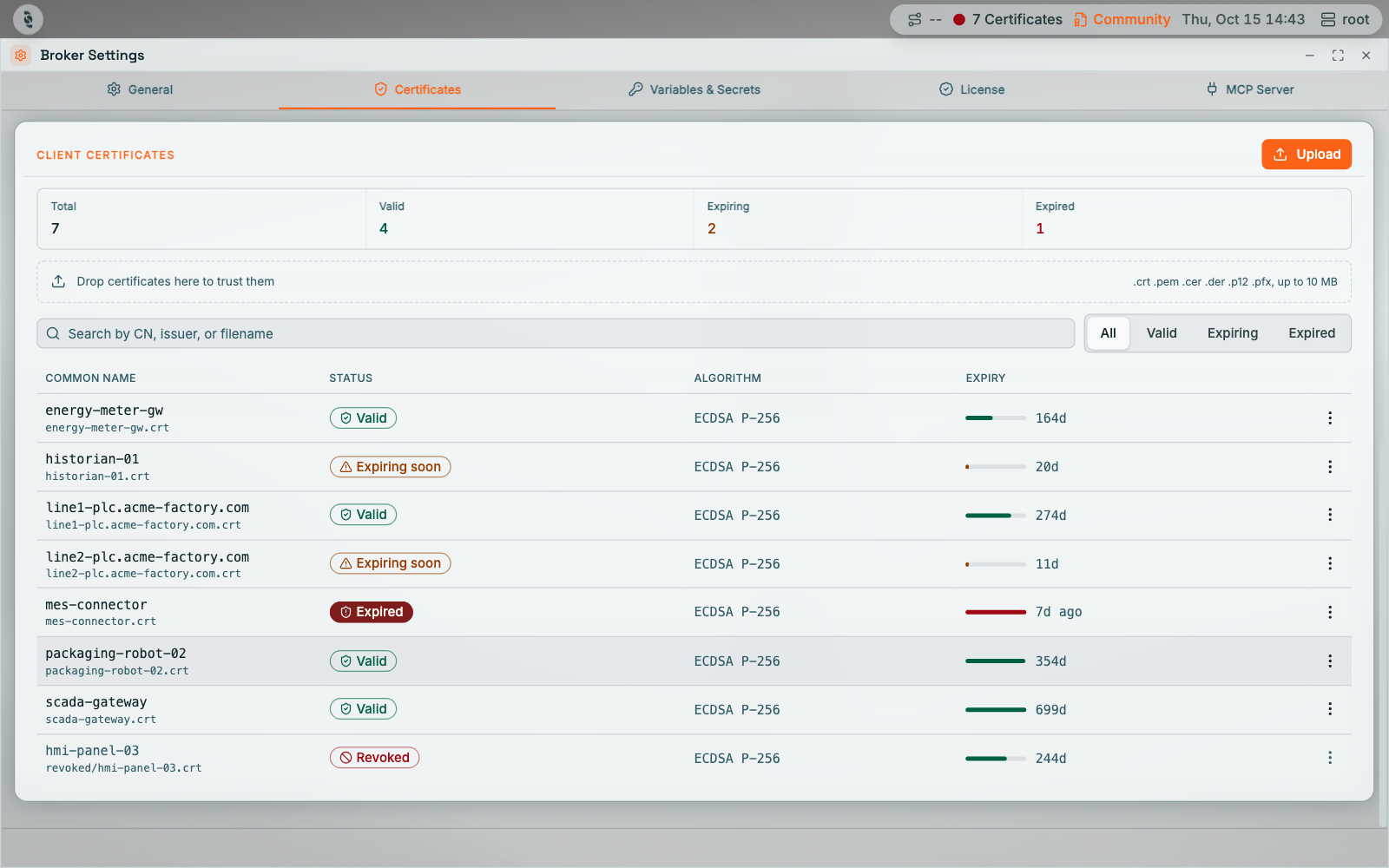Switch to the General tab
The image size is (1389, 868).
(140, 89)
